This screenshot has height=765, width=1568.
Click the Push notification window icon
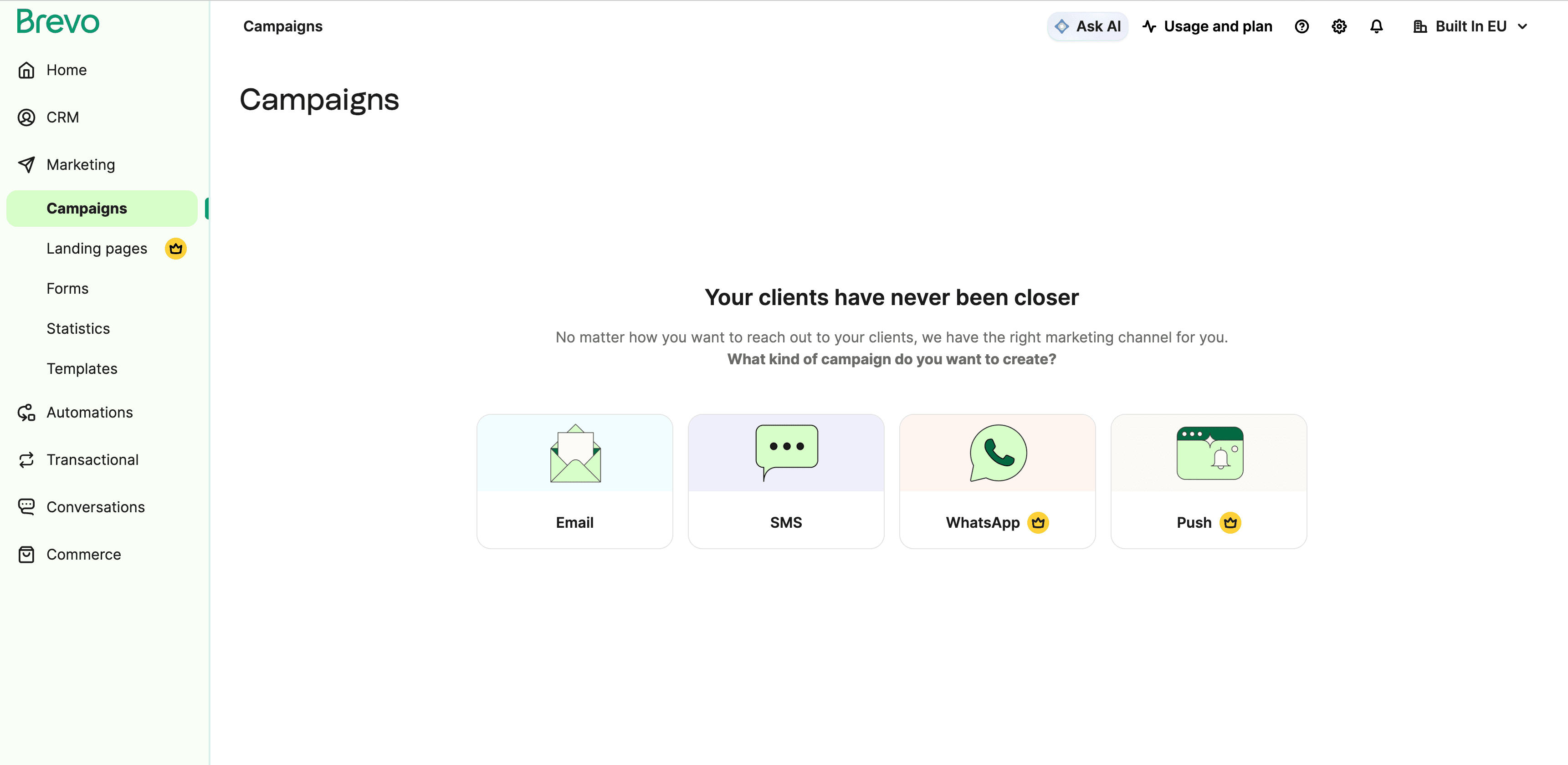click(1209, 453)
